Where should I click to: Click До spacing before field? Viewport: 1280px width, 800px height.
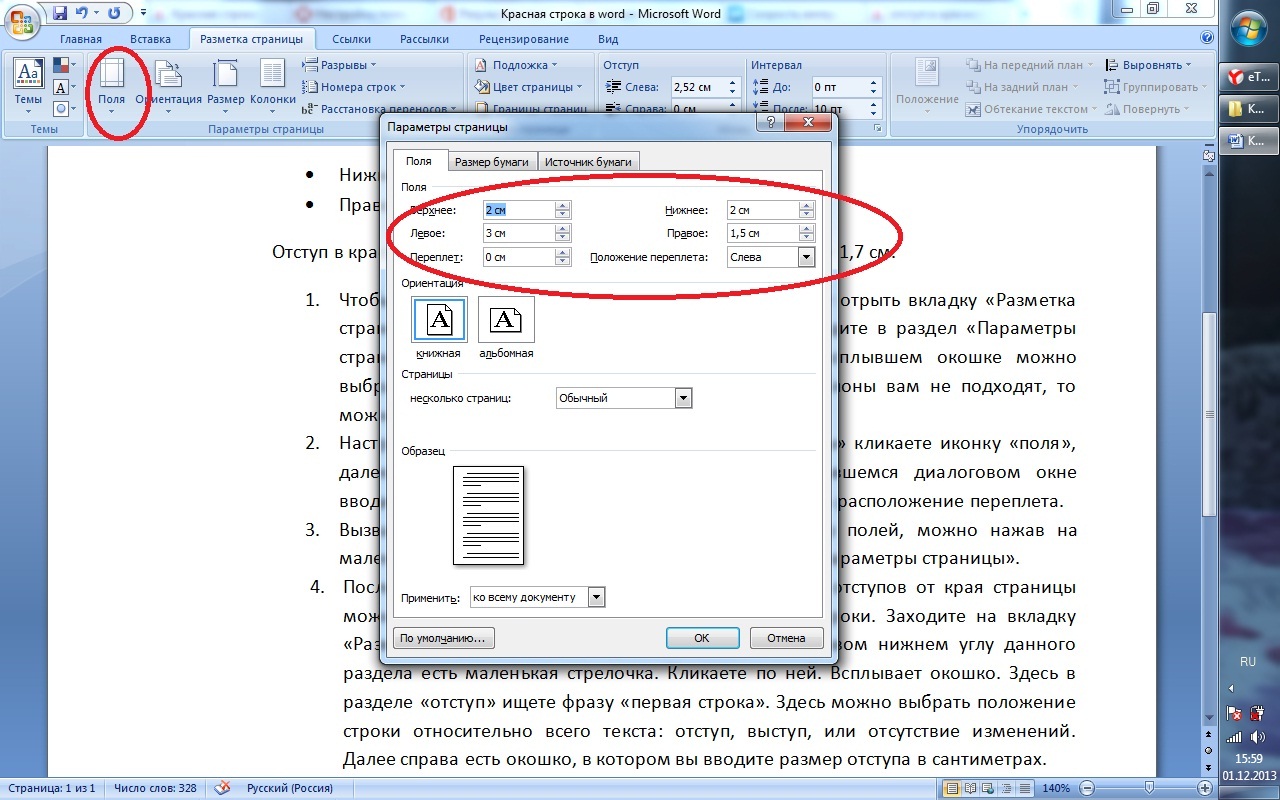(x=840, y=87)
